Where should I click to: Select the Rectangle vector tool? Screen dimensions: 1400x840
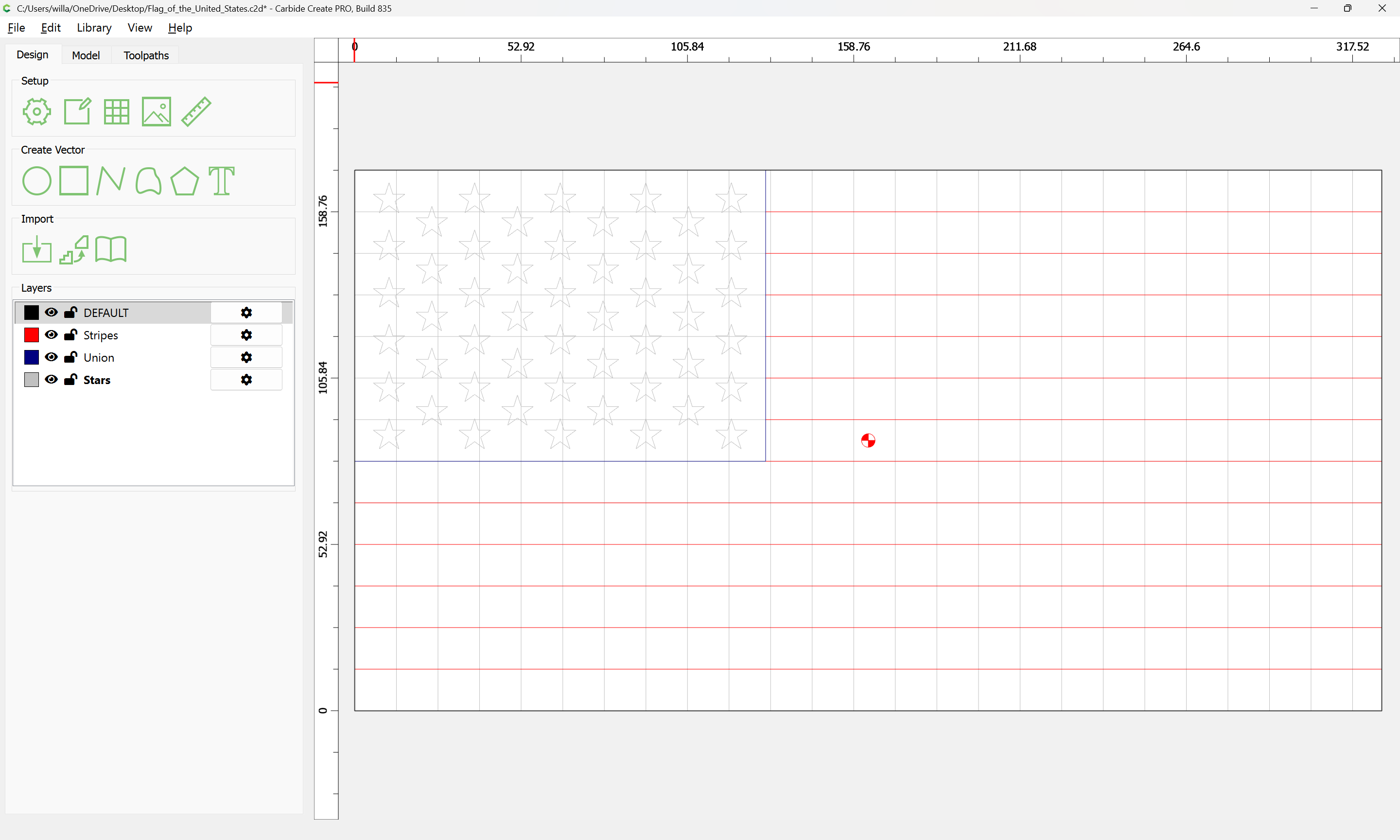coord(74,181)
